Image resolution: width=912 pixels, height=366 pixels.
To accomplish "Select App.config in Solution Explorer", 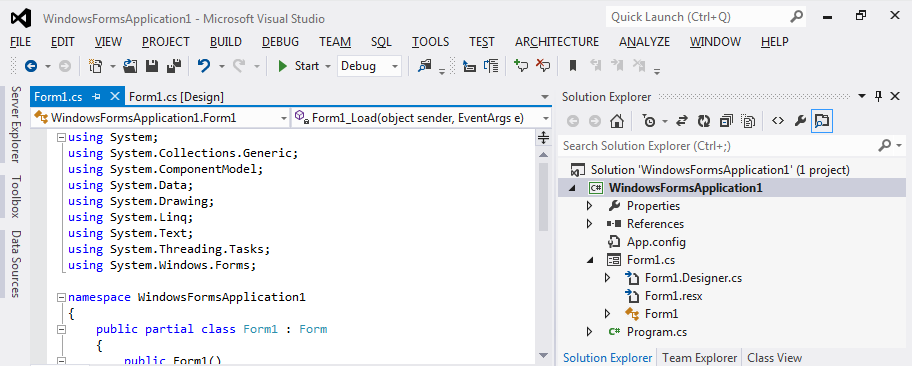I will coord(656,242).
